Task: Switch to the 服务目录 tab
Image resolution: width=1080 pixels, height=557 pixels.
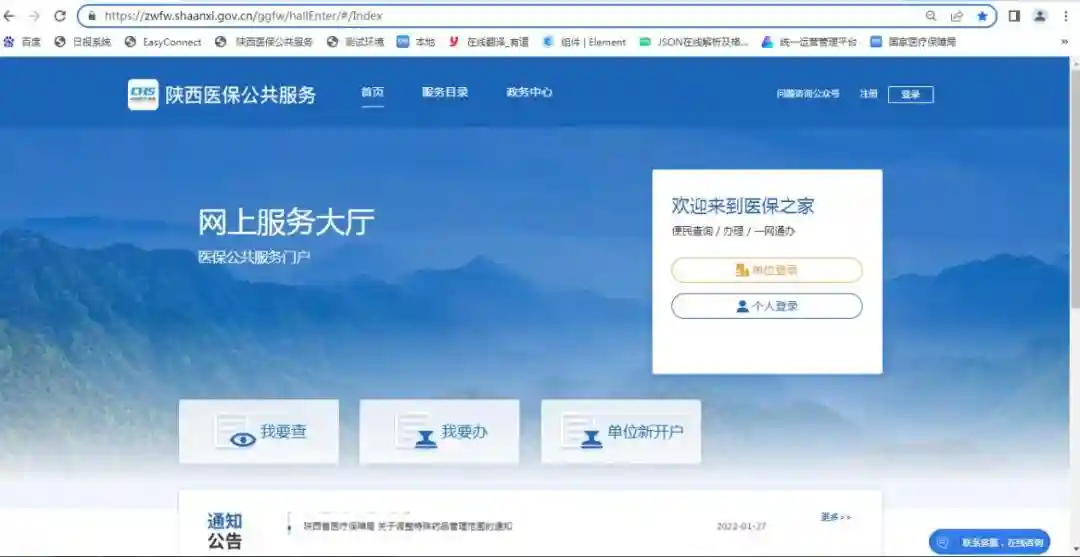Action: tap(445, 92)
